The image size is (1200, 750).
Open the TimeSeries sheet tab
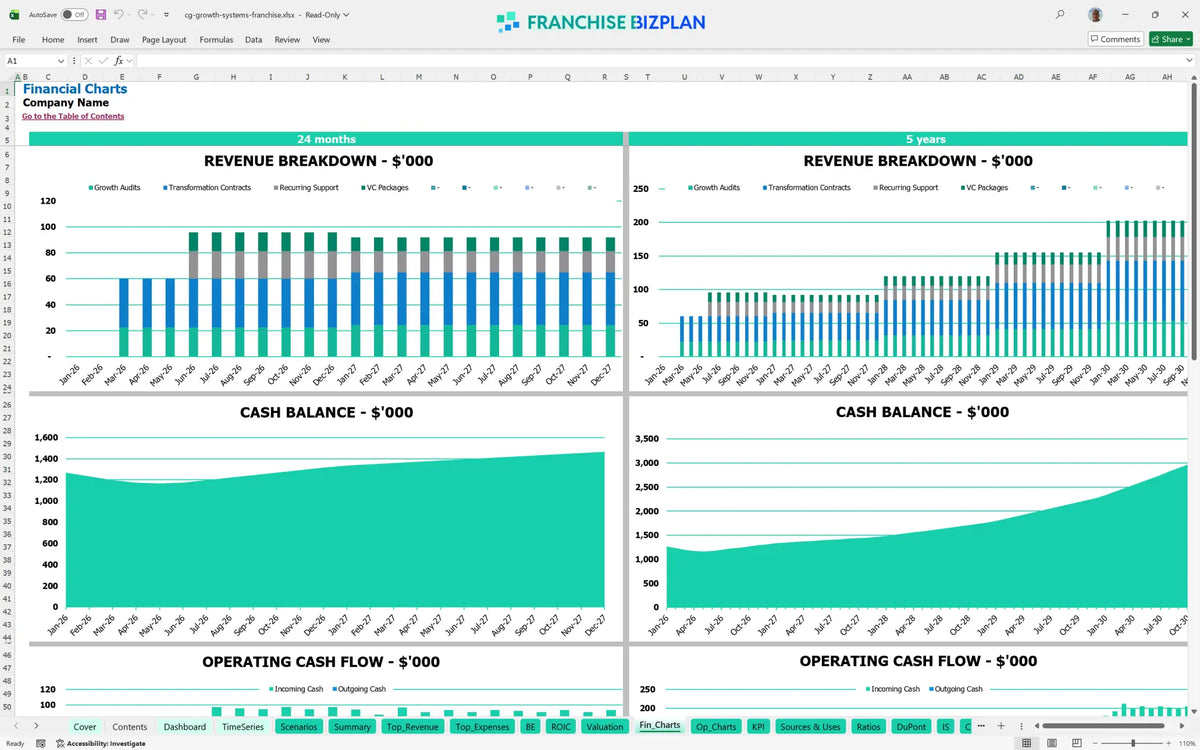(x=243, y=727)
